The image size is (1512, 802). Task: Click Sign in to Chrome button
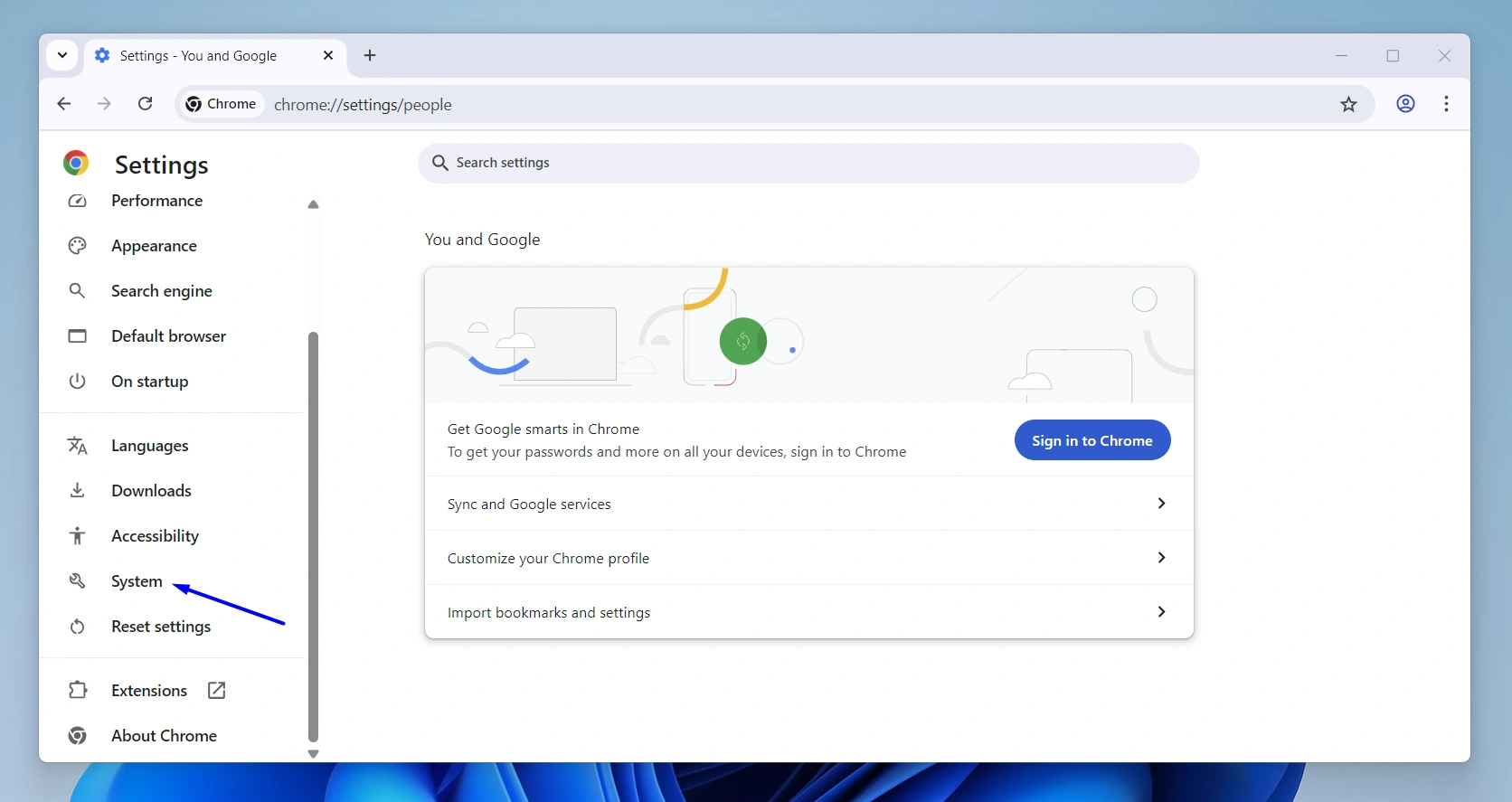coord(1091,440)
